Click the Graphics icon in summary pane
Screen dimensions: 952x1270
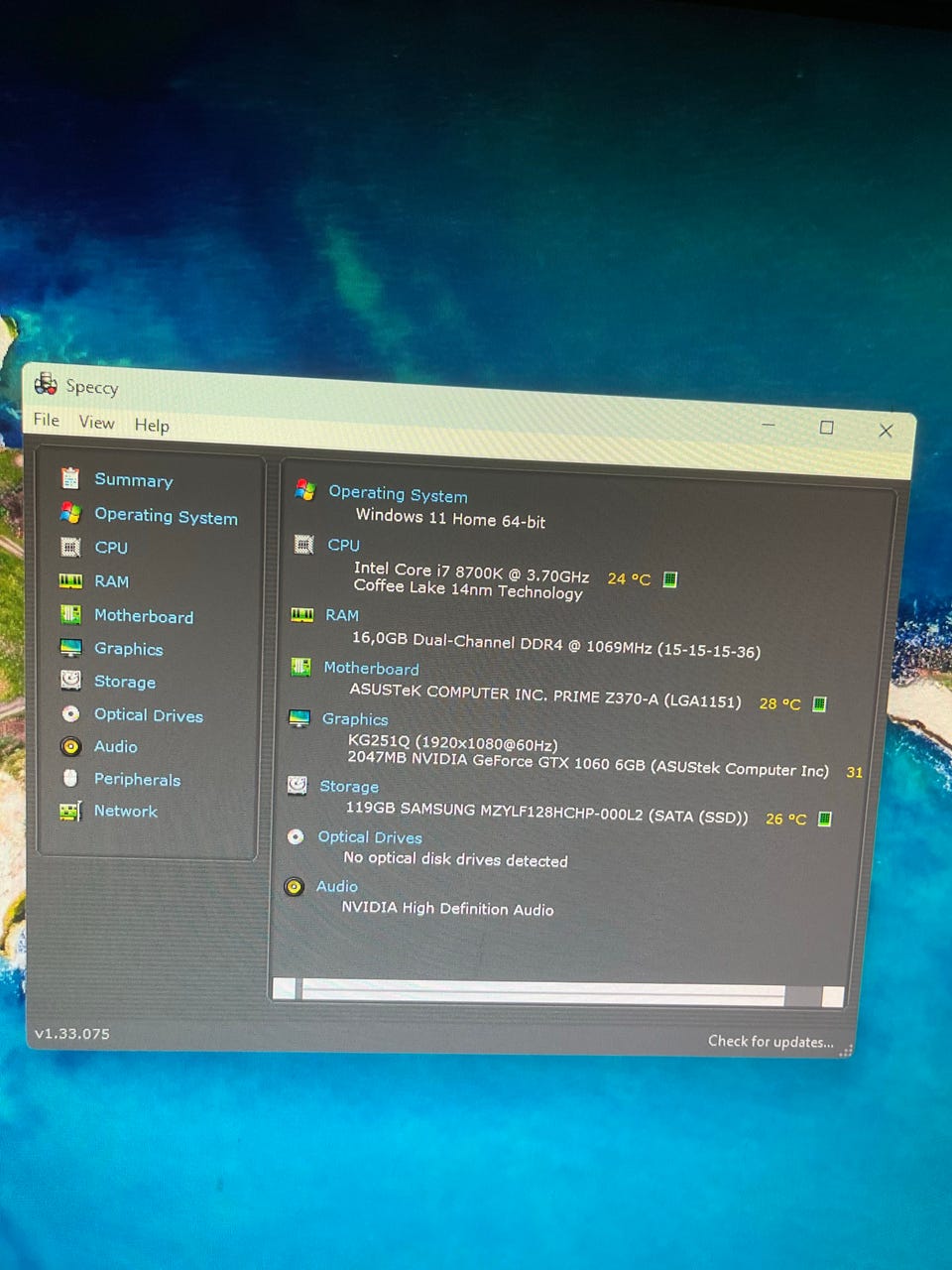point(299,718)
